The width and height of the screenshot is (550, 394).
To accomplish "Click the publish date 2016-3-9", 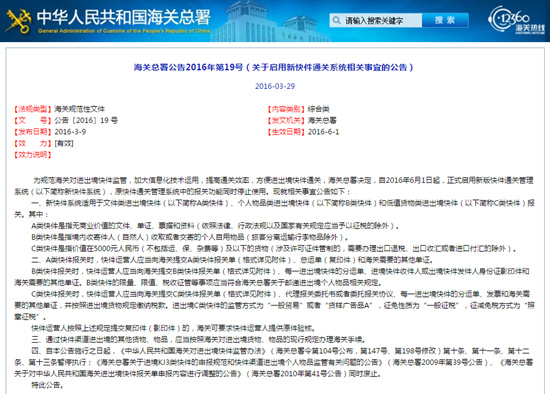I will coord(70,132).
